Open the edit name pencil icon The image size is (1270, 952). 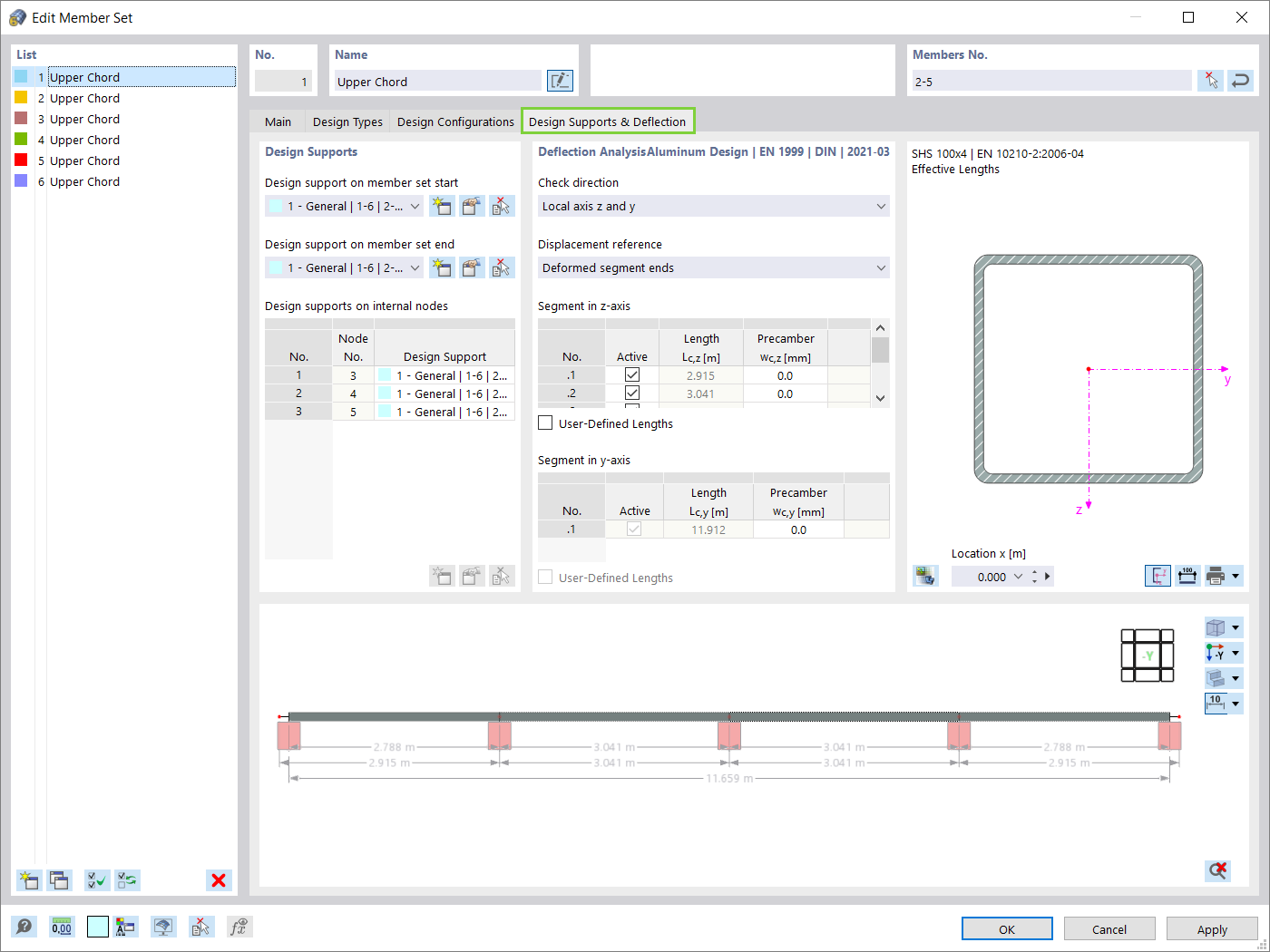tap(560, 81)
